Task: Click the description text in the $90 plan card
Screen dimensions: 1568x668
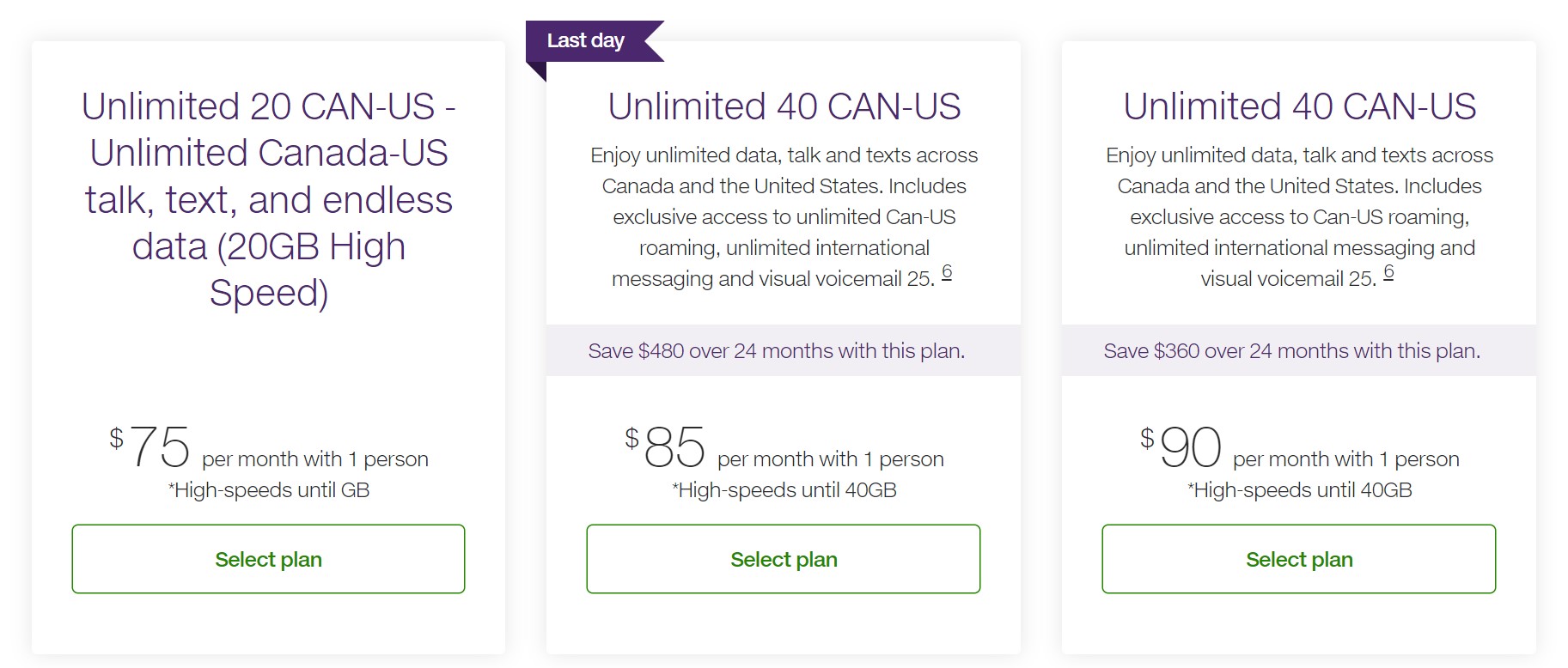Action: point(1299,216)
